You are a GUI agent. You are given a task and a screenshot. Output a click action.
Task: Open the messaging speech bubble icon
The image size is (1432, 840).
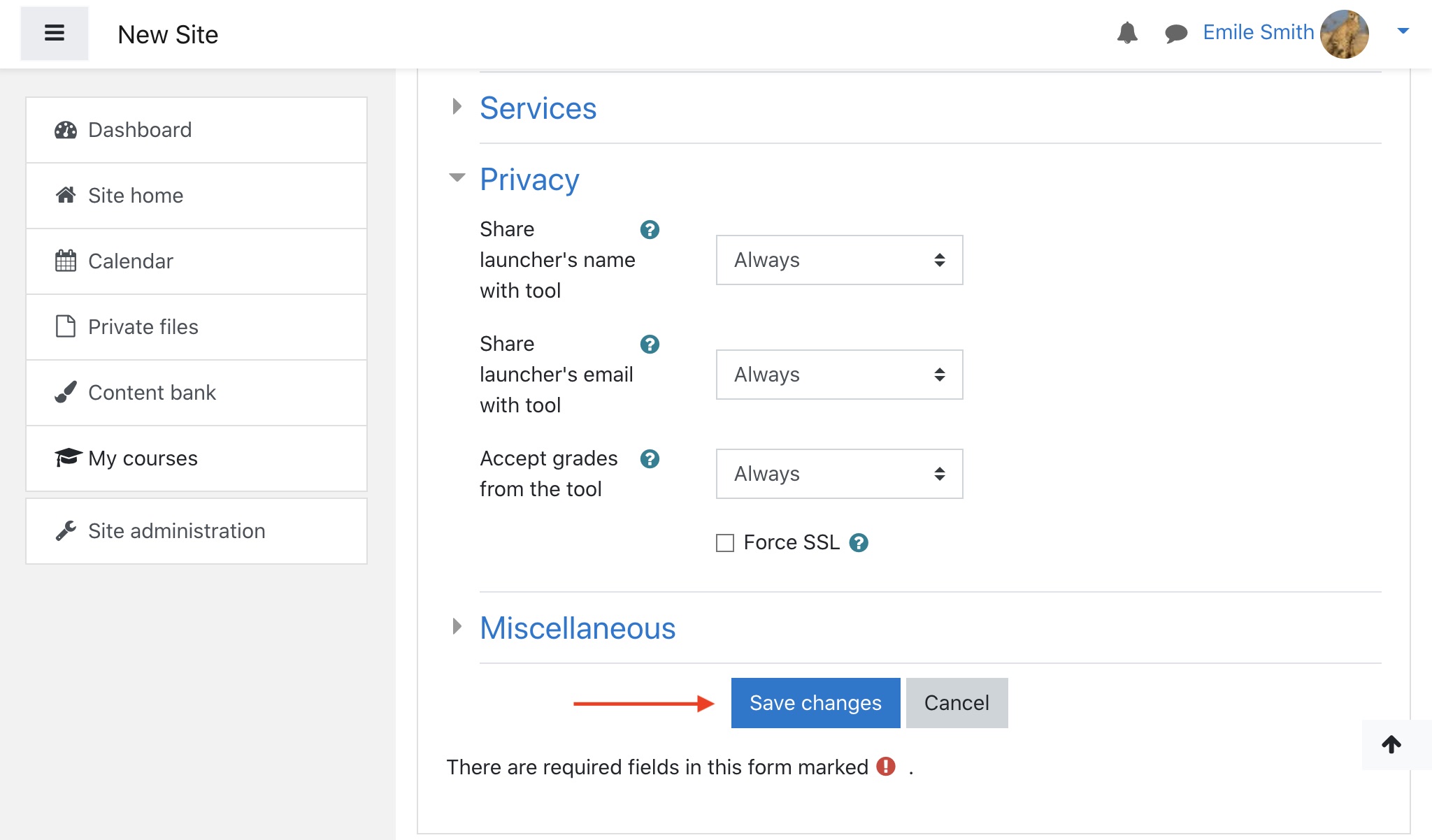point(1176,33)
